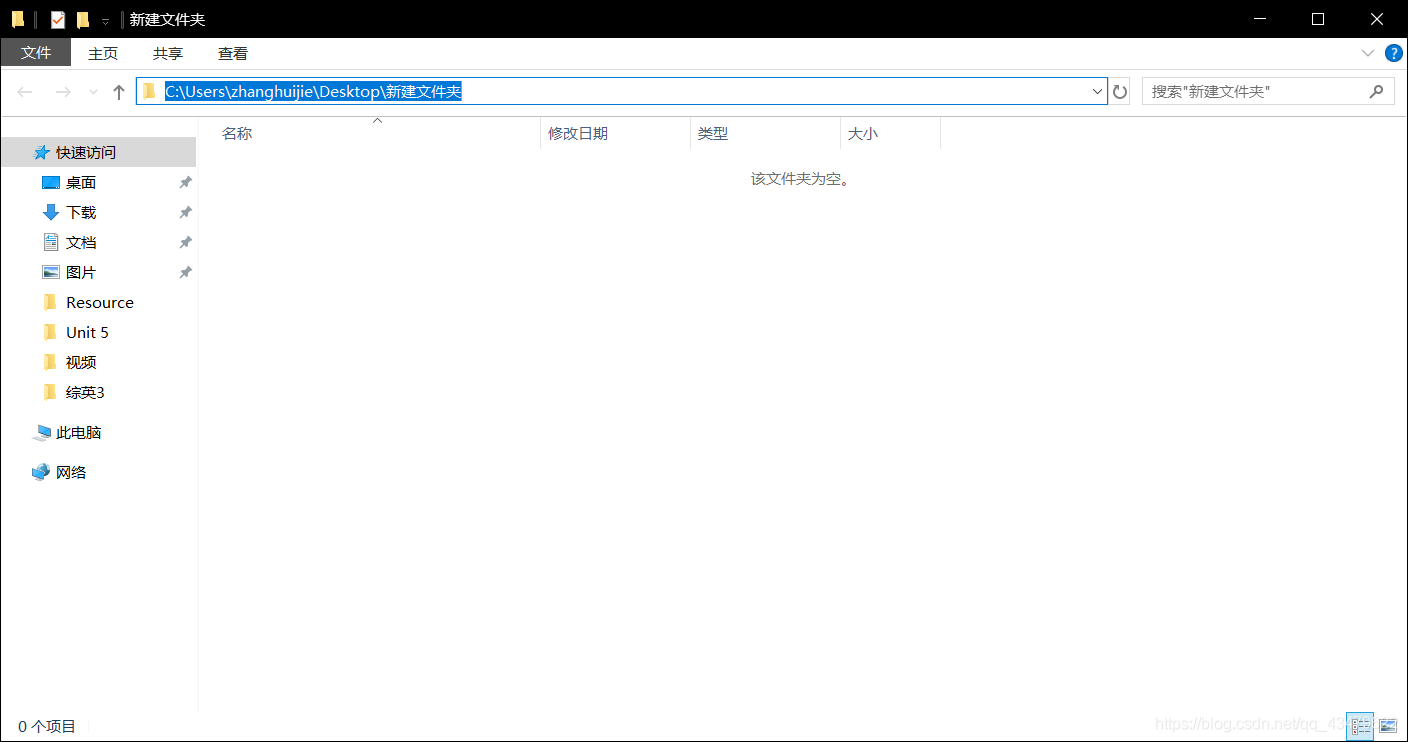Viewport: 1408px width, 742px height.
Task: Click the folder icon in address bar
Action: [x=150, y=91]
